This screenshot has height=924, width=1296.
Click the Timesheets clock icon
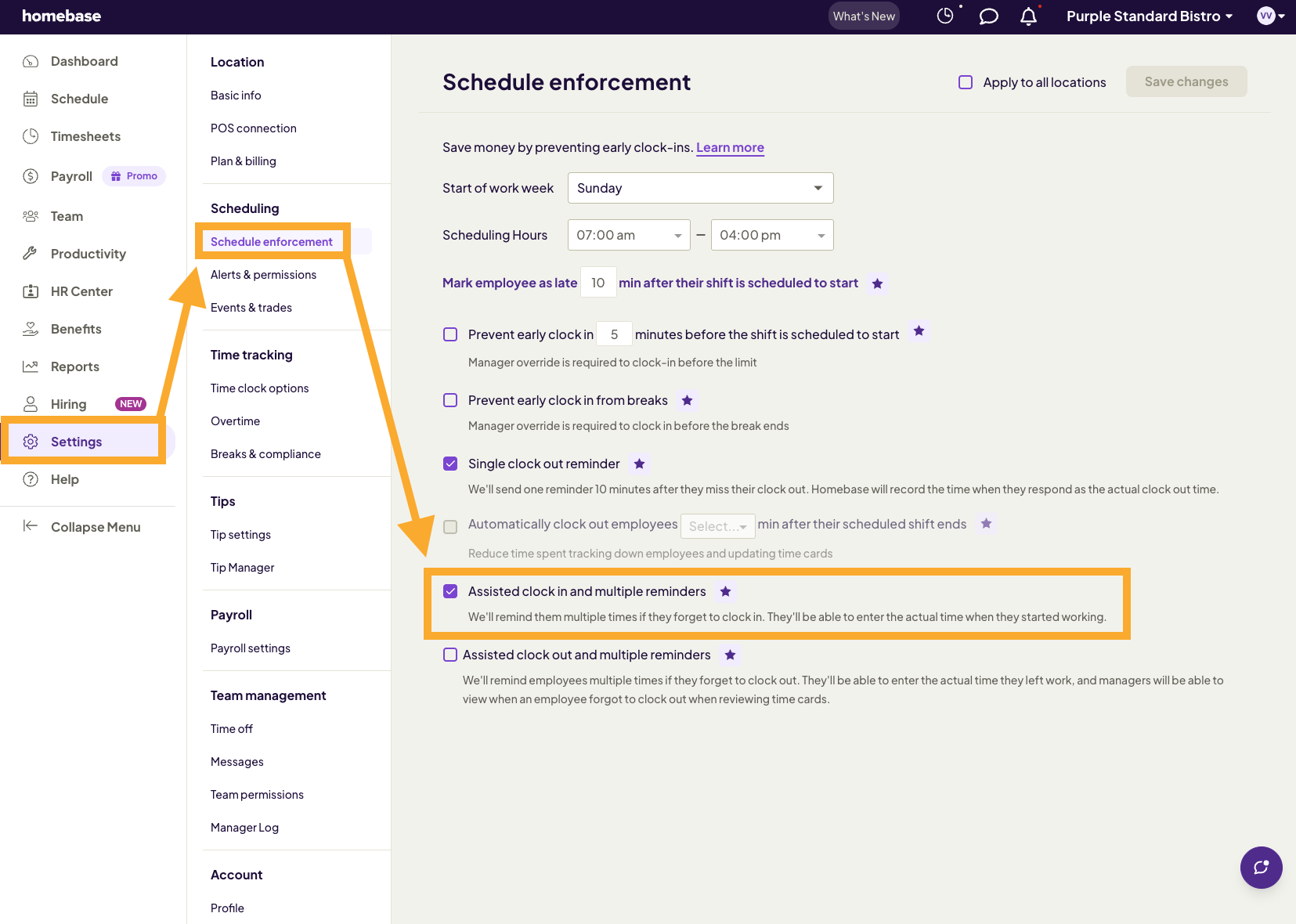pos(31,136)
